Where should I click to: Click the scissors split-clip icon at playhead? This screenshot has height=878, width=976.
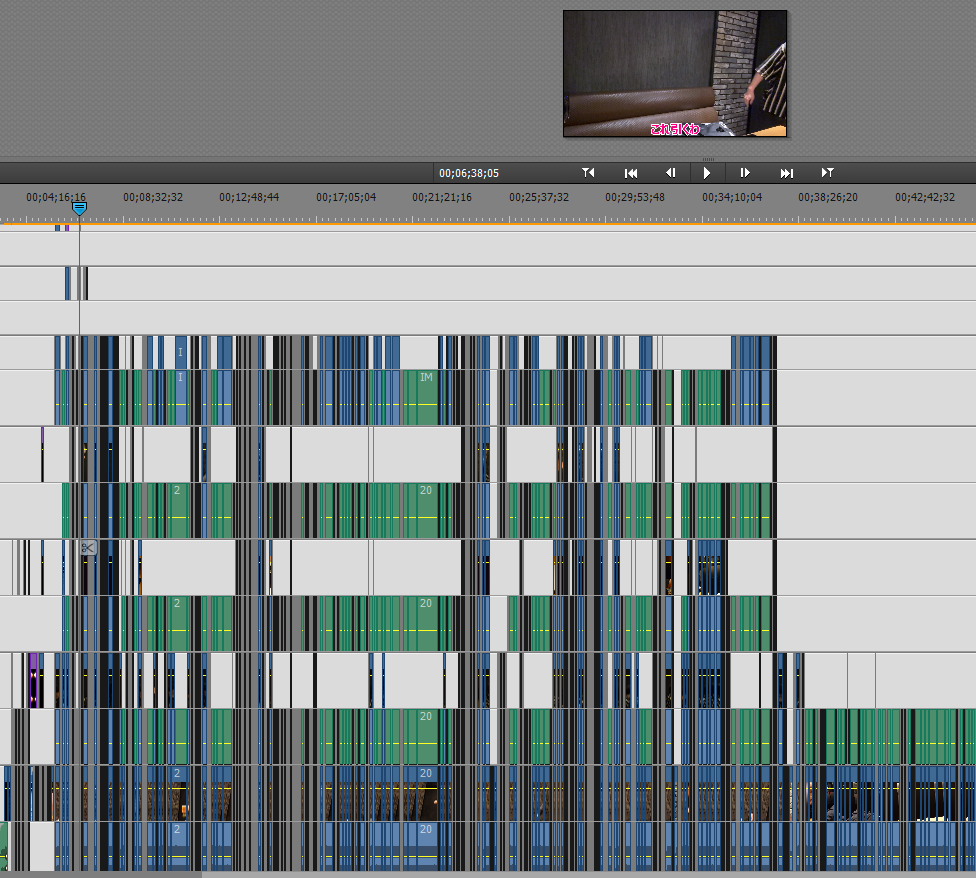click(x=88, y=548)
